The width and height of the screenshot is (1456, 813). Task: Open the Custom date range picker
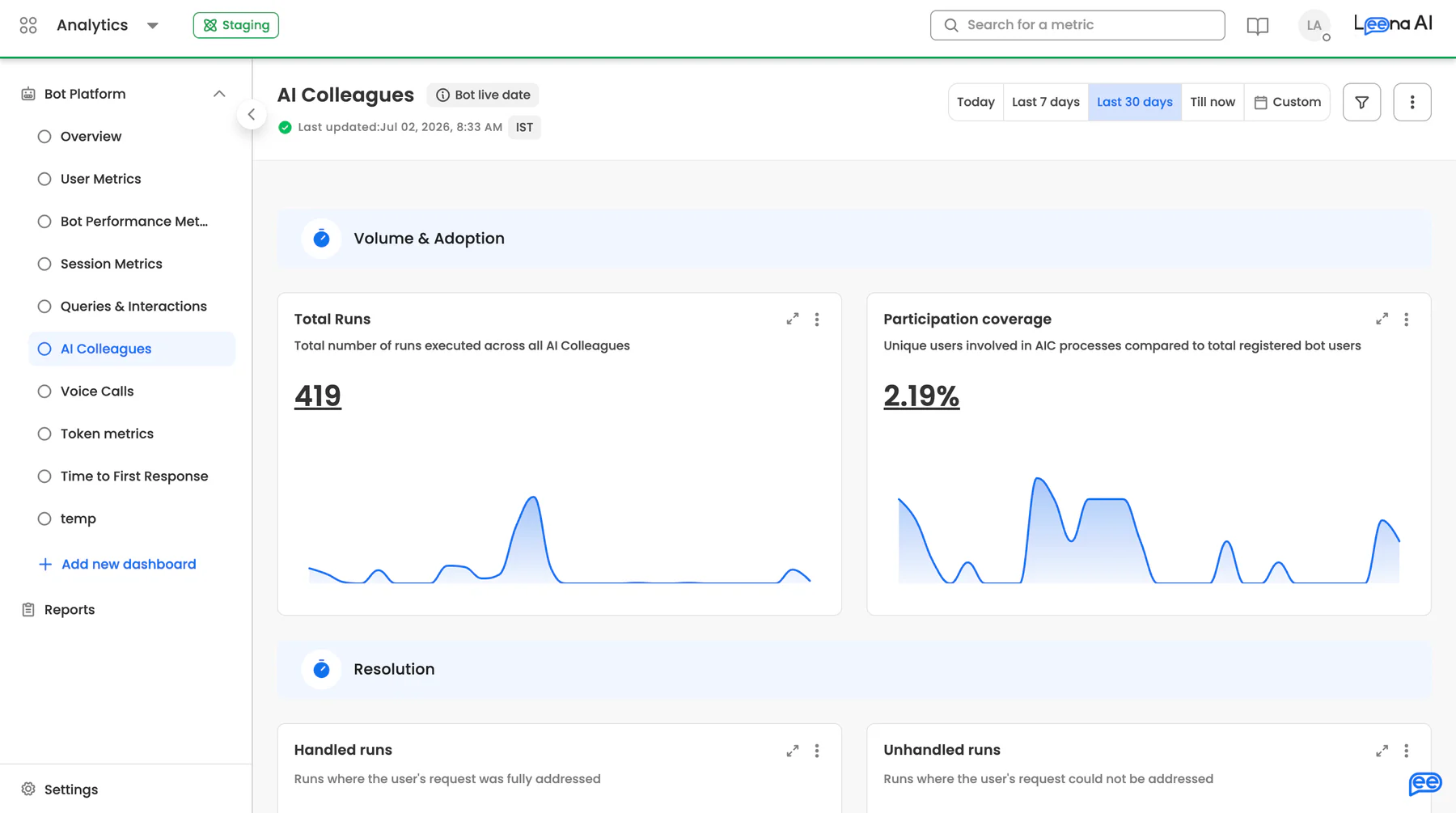point(1287,102)
